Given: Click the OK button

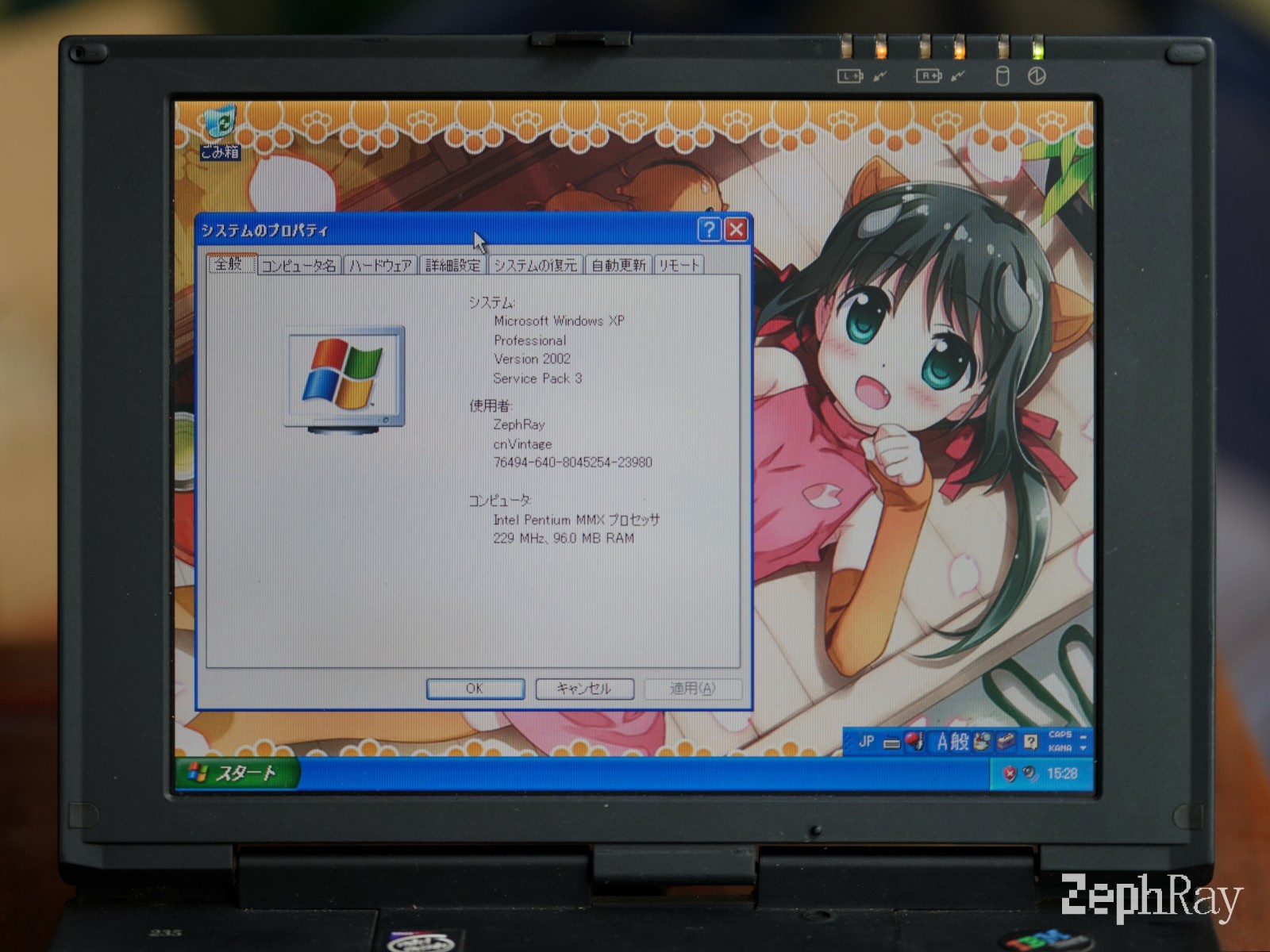Looking at the screenshot, I should point(475,689).
